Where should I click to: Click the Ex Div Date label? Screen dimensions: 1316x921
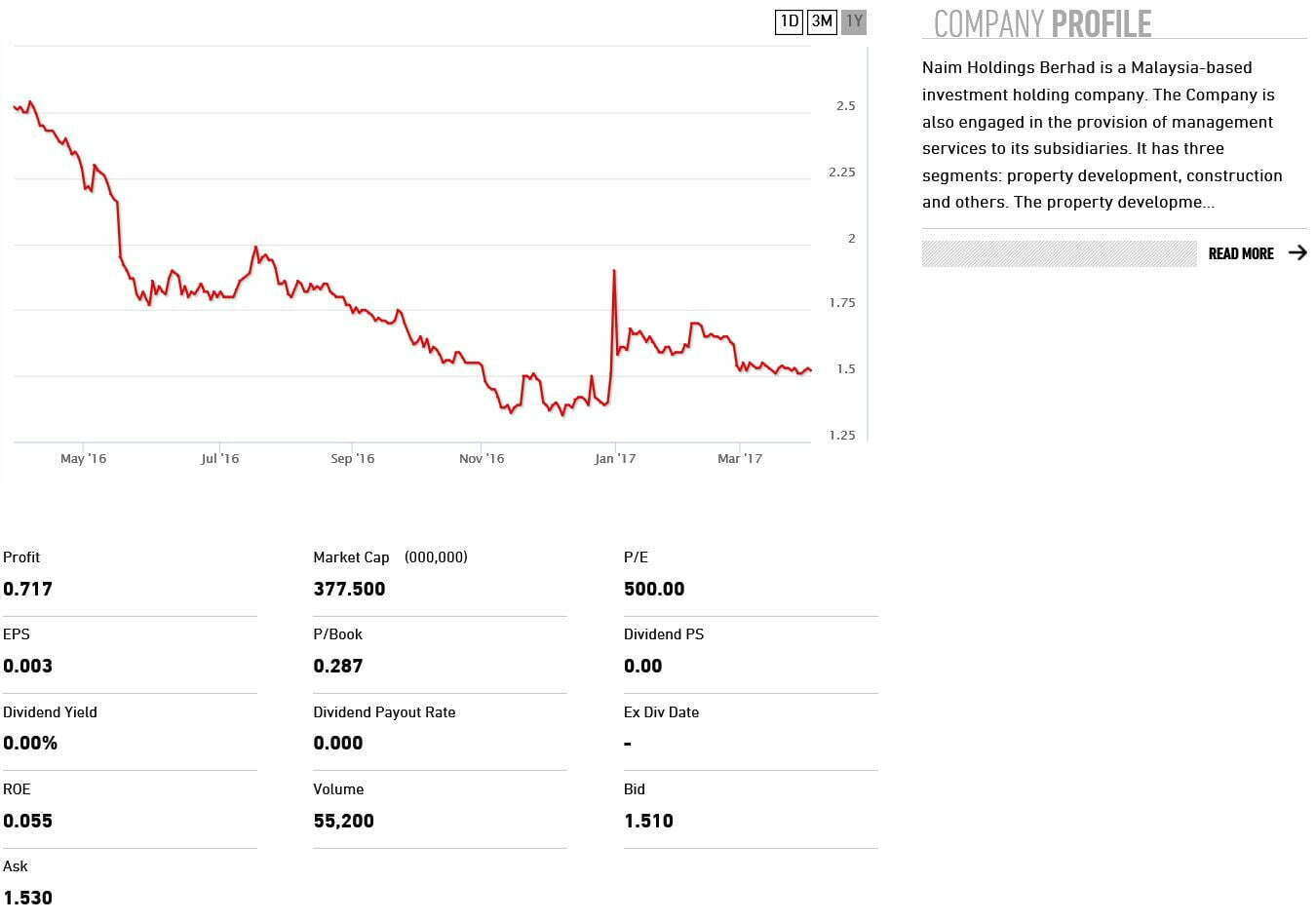click(661, 712)
